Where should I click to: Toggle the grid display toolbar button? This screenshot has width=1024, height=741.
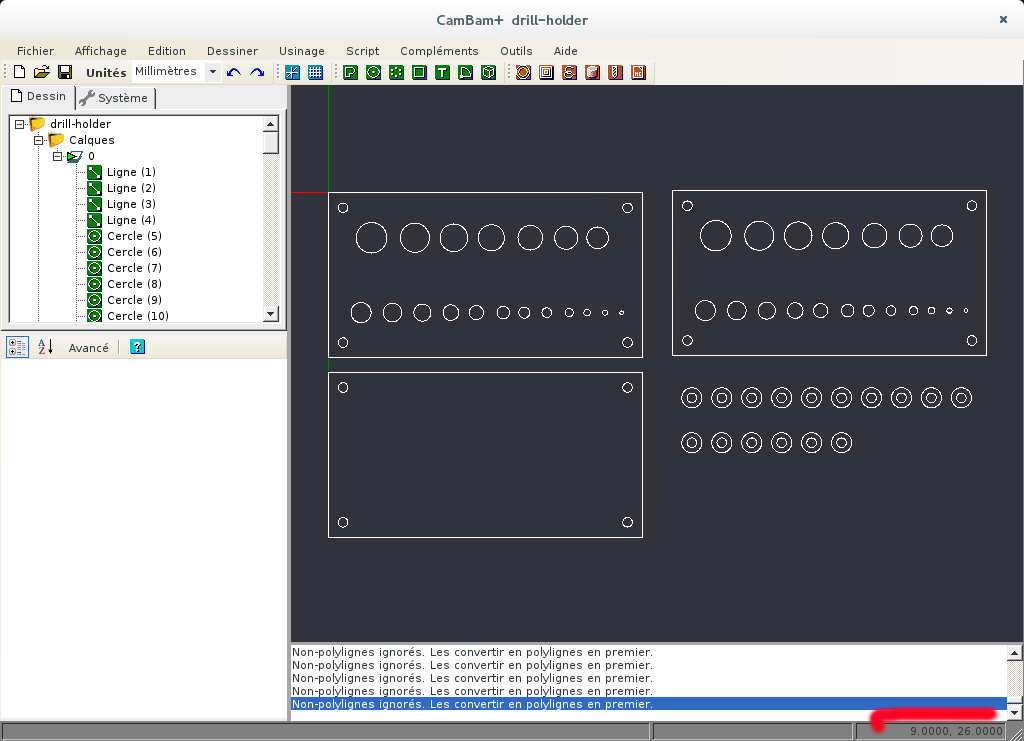(315, 72)
